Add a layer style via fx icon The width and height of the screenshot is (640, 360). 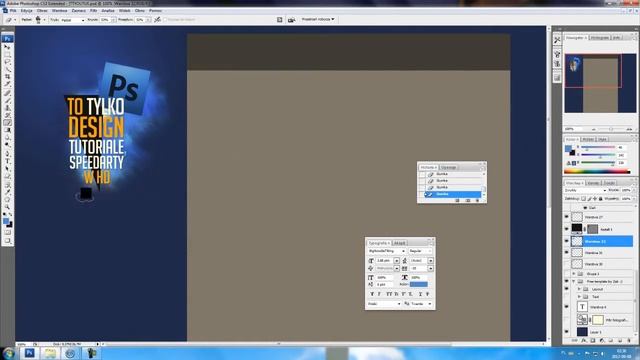[x=584, y=340]
